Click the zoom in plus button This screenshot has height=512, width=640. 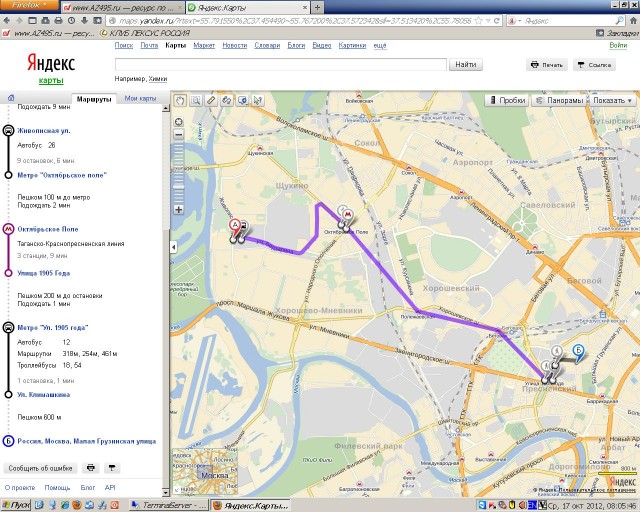[179, 210]
